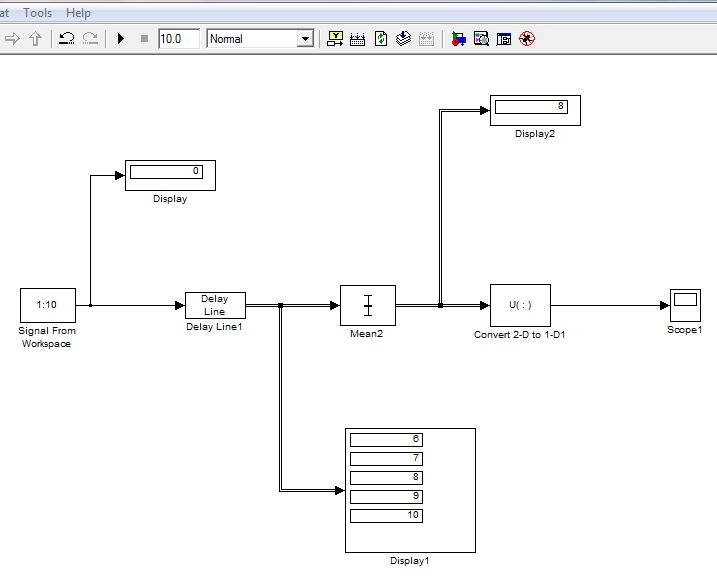Expand the Normal simulation mode dropdown
717x576 pixels.
305,39
